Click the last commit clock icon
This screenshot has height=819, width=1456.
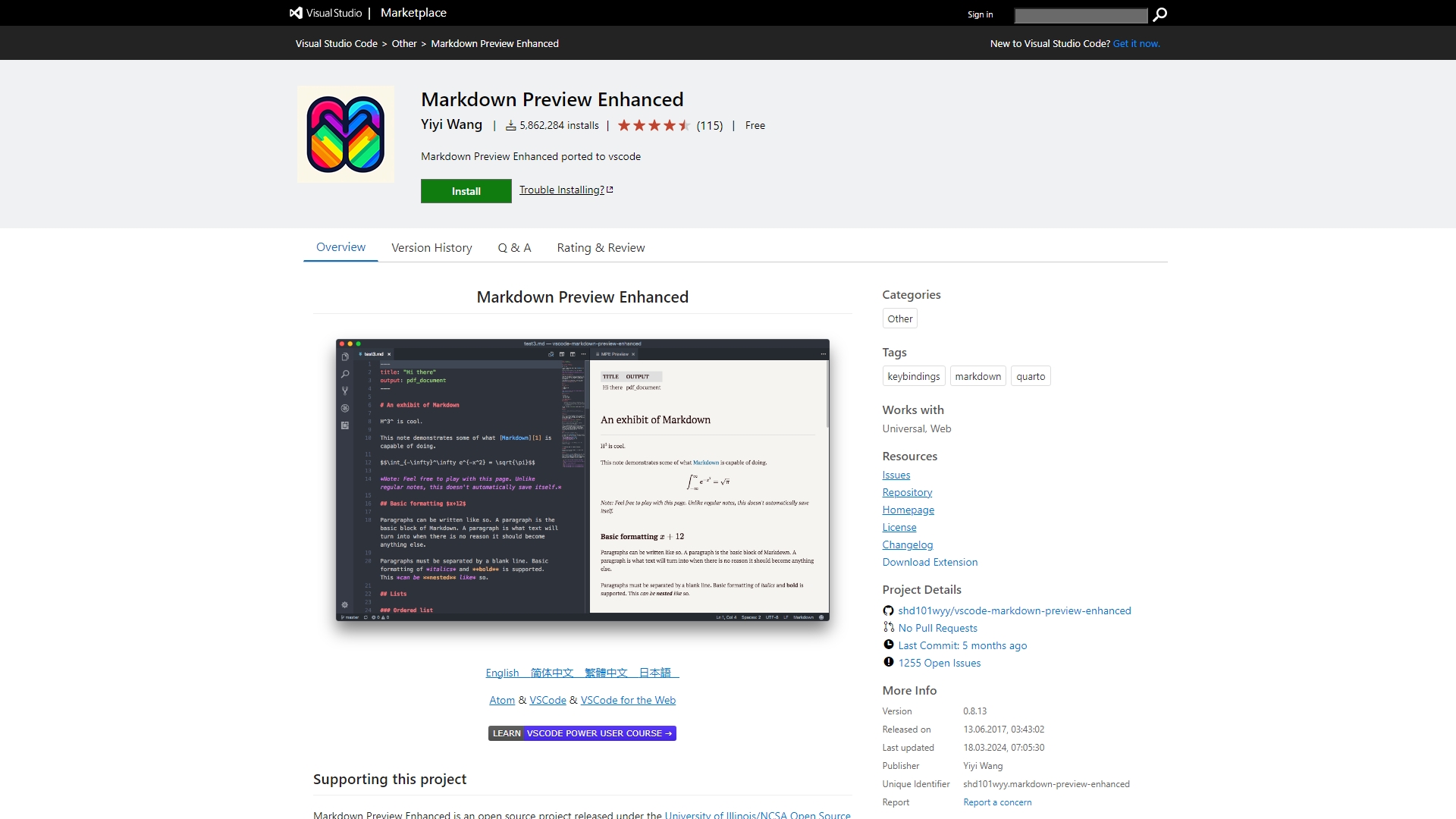(x=888, y=645)
